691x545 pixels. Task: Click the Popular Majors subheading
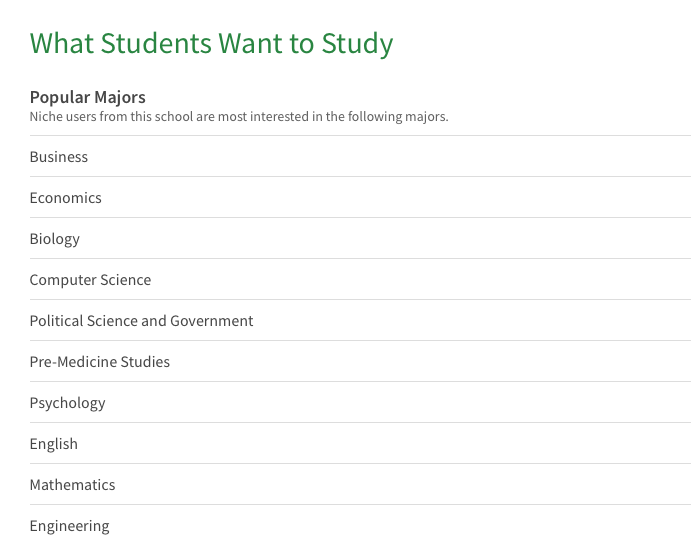(x=88, y=97)
